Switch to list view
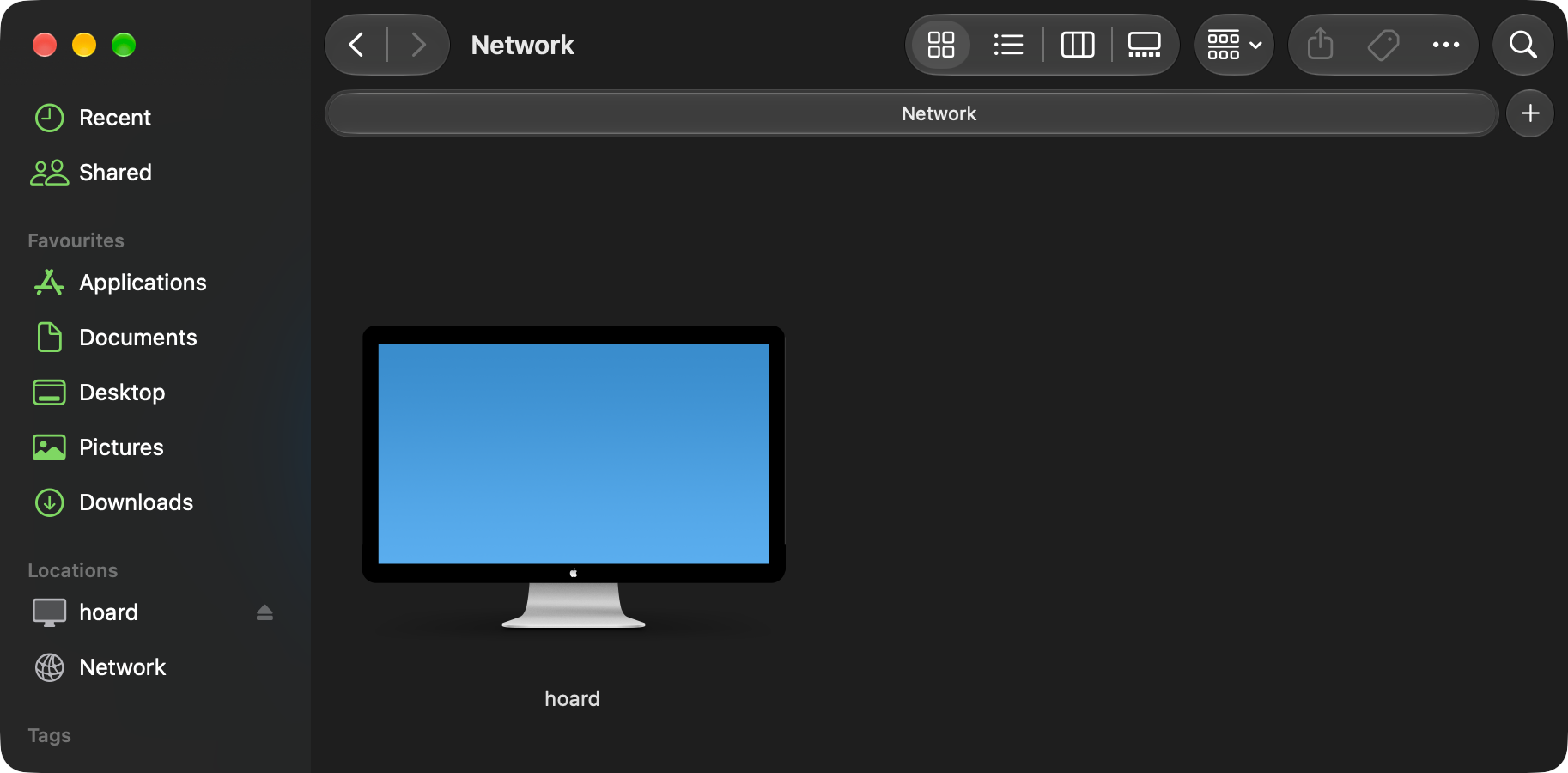 click(x=1008, y=45)
